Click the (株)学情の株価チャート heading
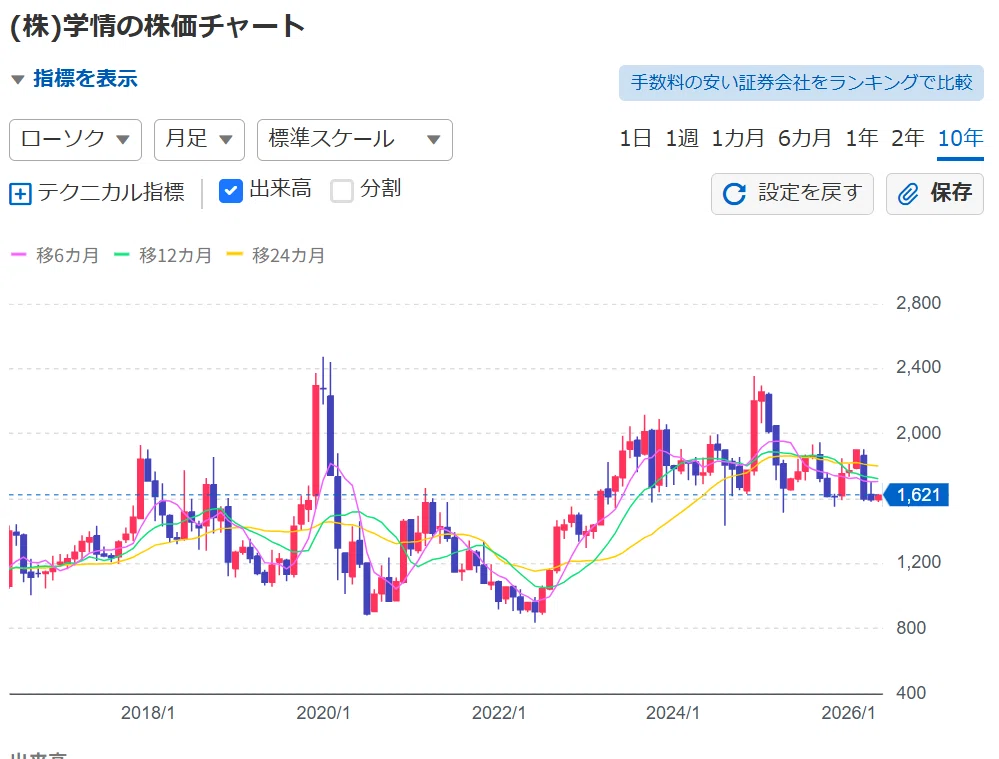Viewport: 999px width, 759px height. 157,26
